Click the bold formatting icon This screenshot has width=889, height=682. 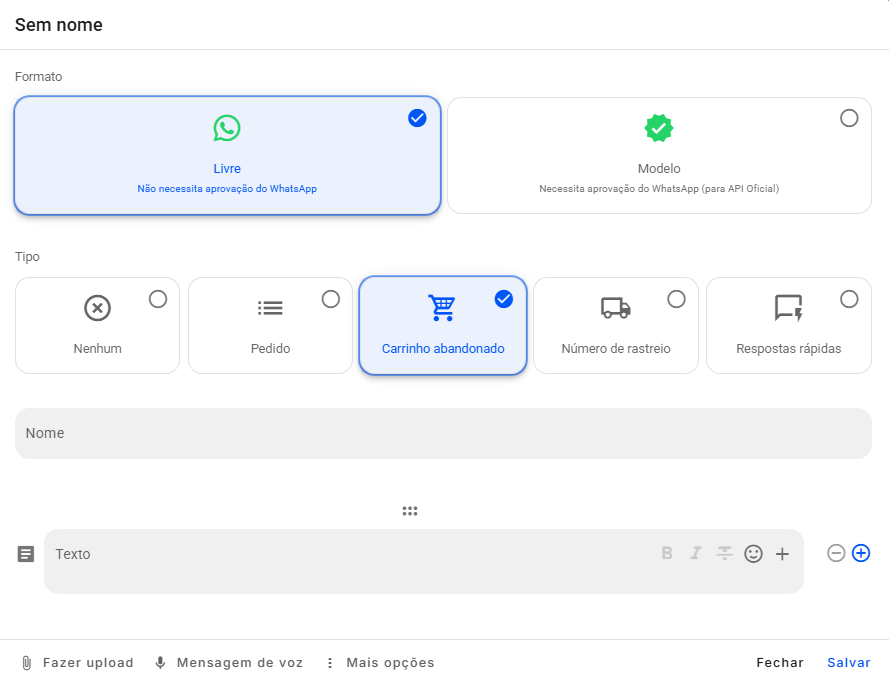coord(667,553)
